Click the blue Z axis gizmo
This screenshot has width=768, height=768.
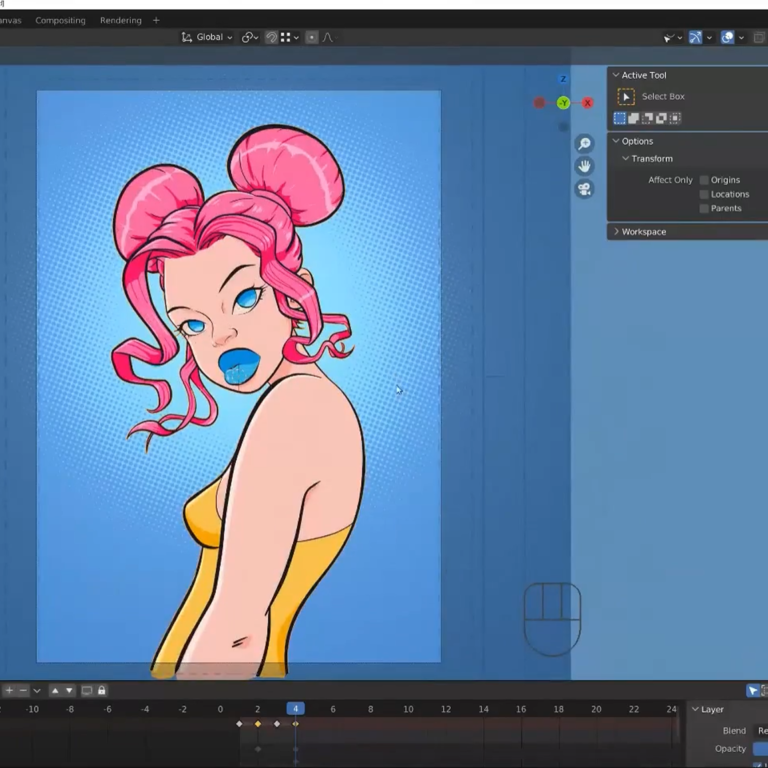click(563, 79)
